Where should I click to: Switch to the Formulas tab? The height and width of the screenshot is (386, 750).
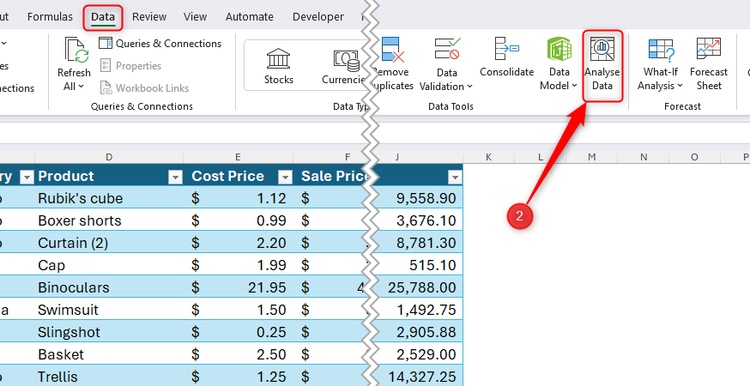click(x=50, y=17)
